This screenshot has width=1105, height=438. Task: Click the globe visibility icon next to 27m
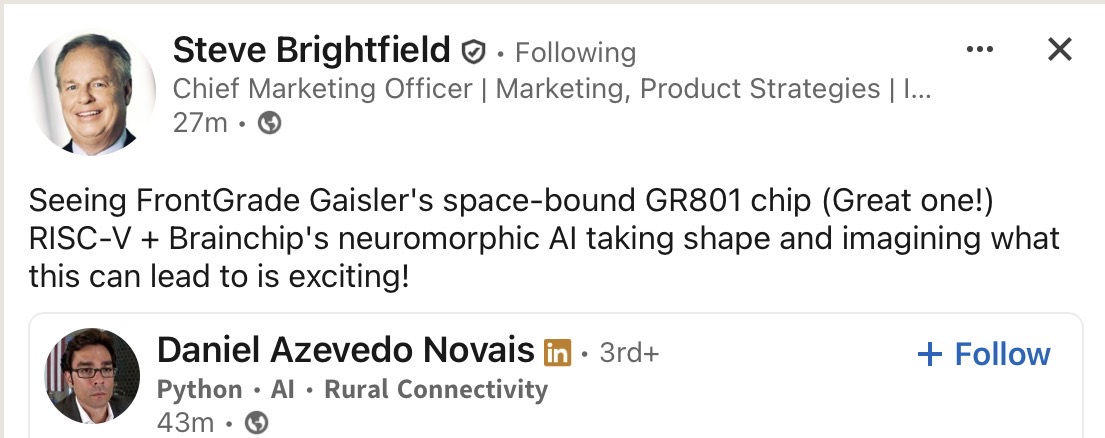point(270,123)
